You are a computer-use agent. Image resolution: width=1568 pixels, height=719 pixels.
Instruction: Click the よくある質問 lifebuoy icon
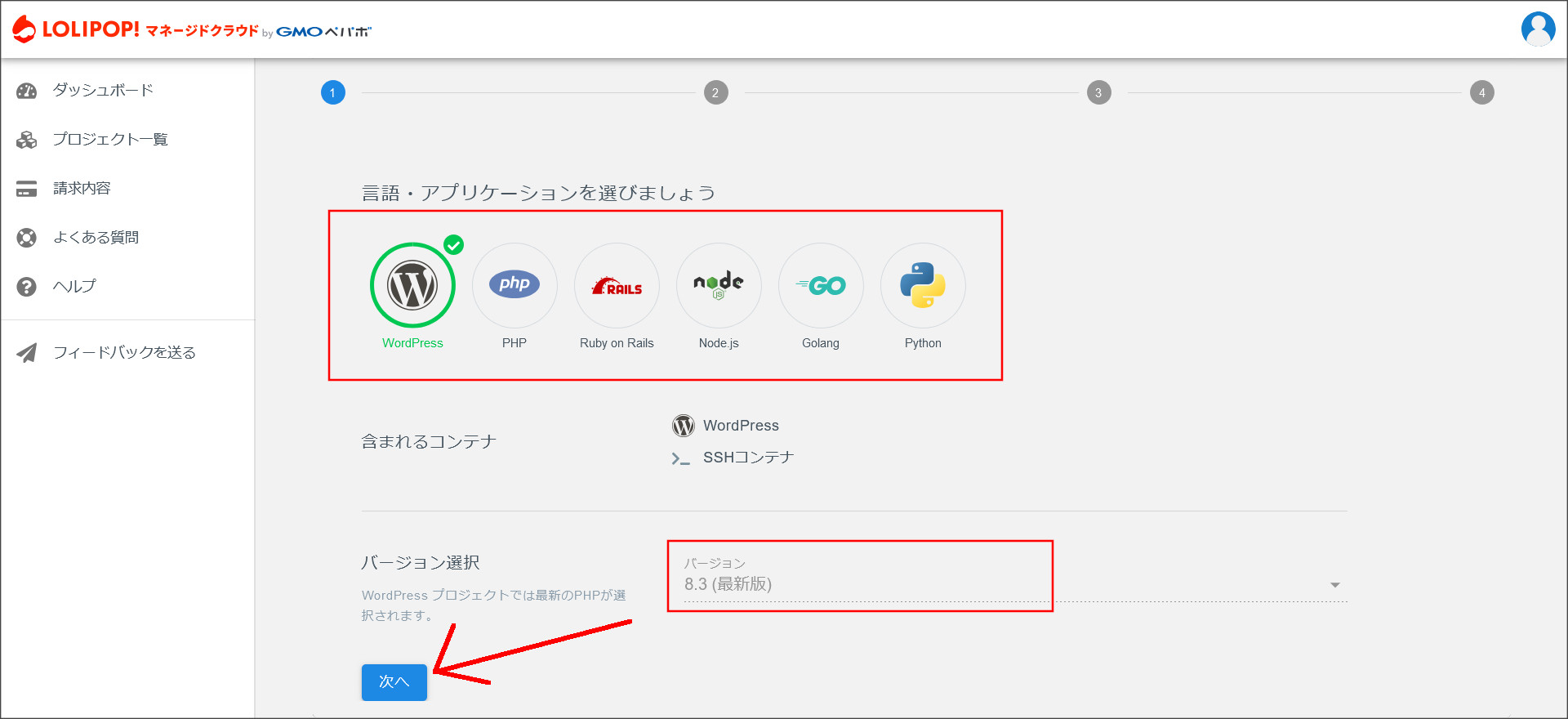click(27, 238)
